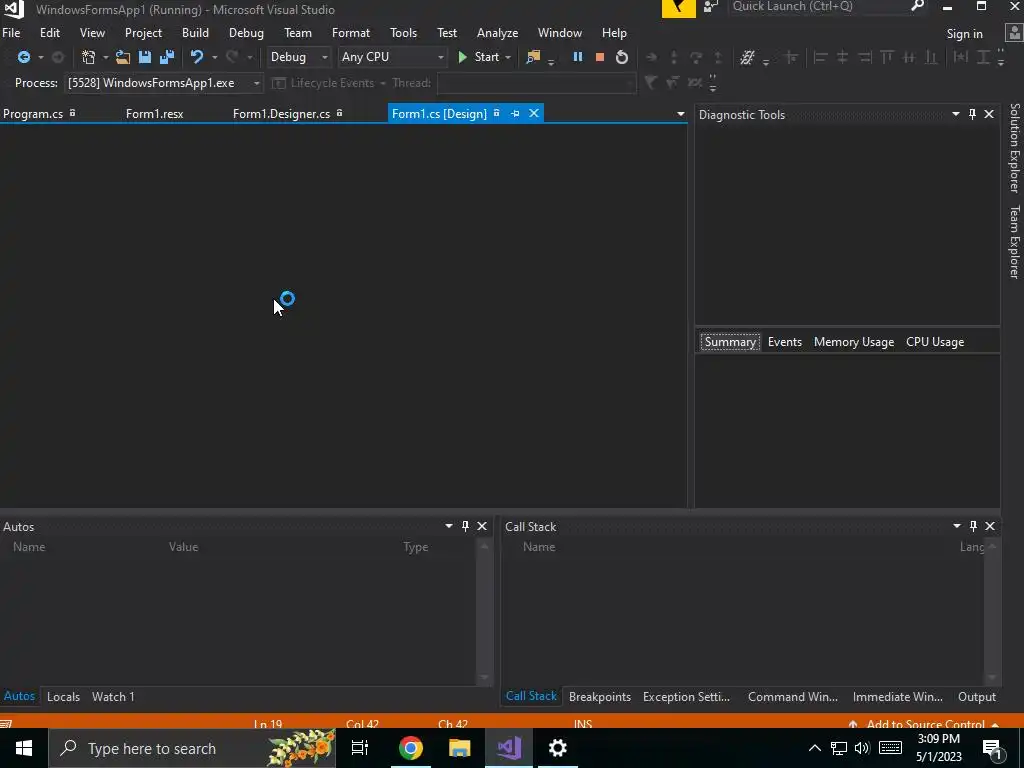Switch to the Breakpoints tab

600,697
